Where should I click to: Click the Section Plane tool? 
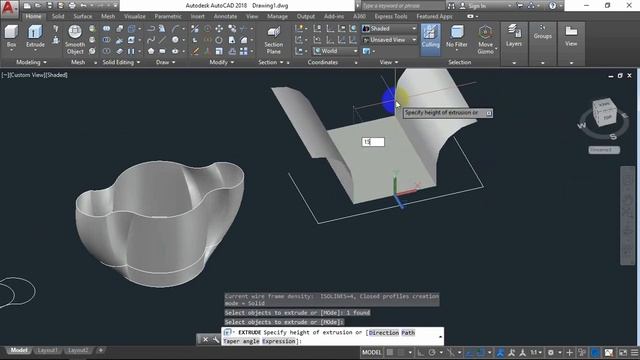(x=273, y=39)
